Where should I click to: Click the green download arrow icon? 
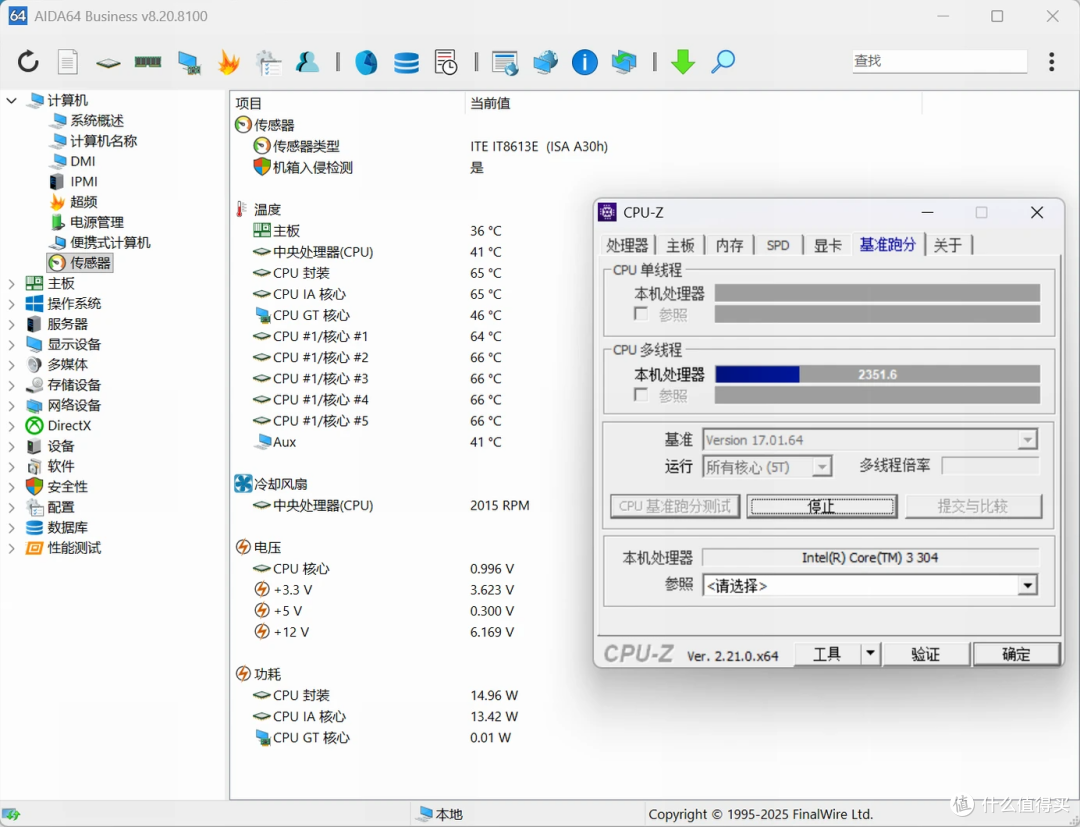(683, 62)
